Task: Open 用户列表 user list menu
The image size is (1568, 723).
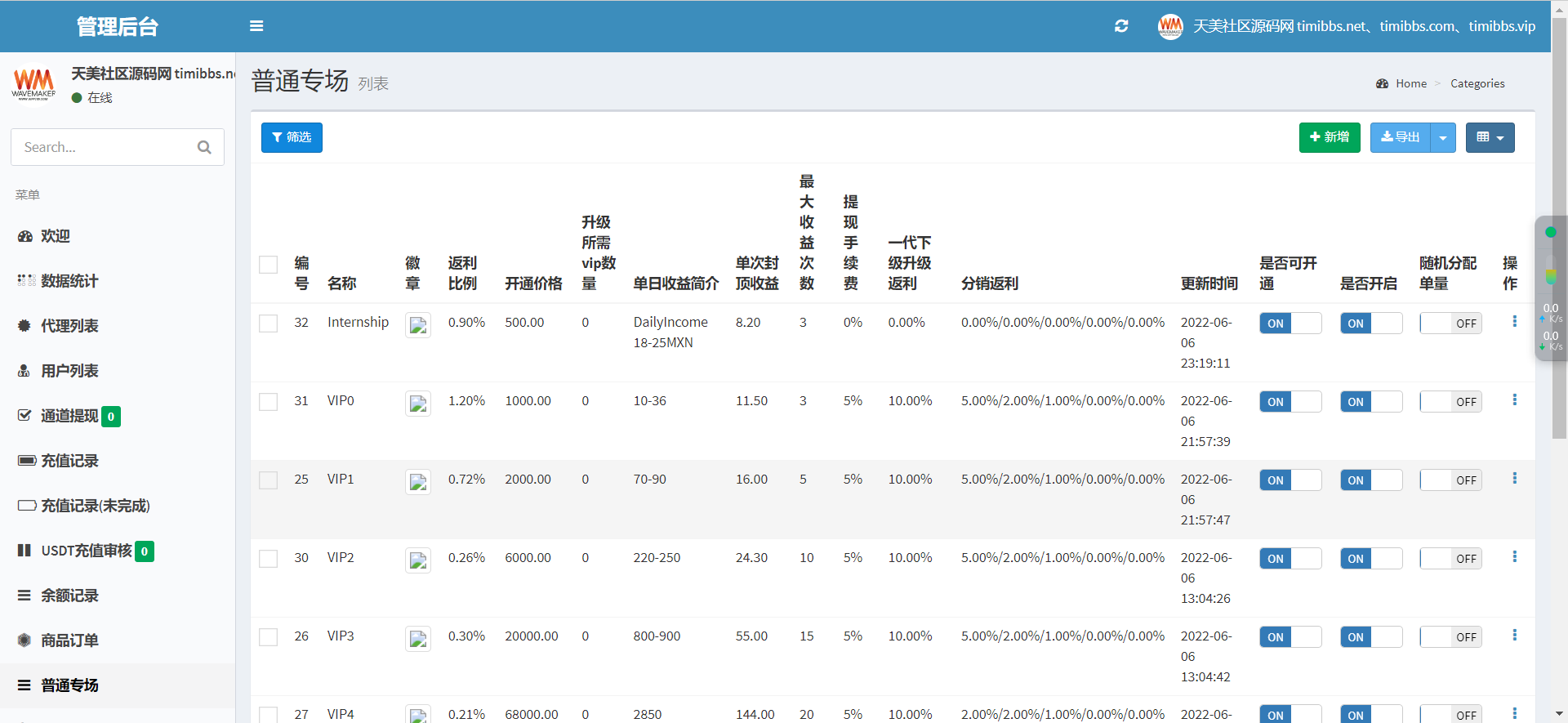Action: [118, 371]
